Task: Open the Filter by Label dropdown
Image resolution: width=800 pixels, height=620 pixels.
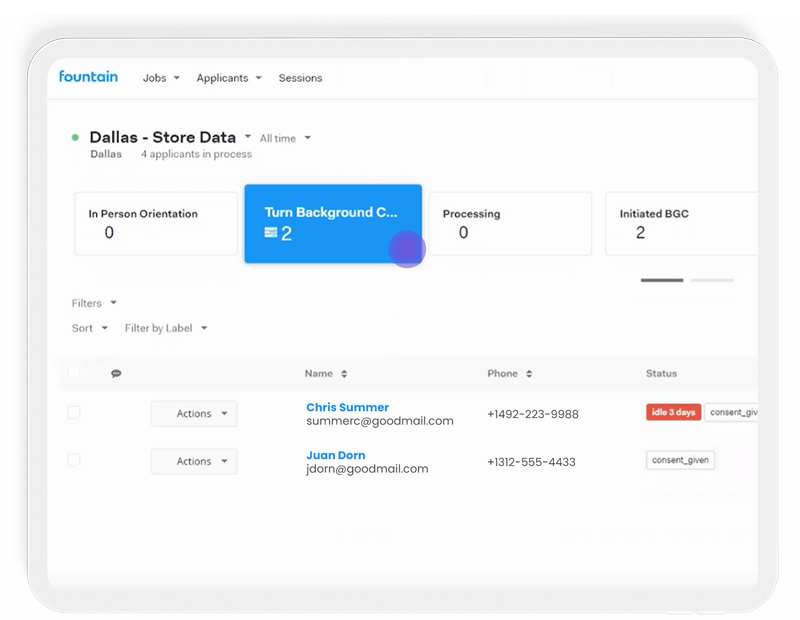Action: pos(166,328)
